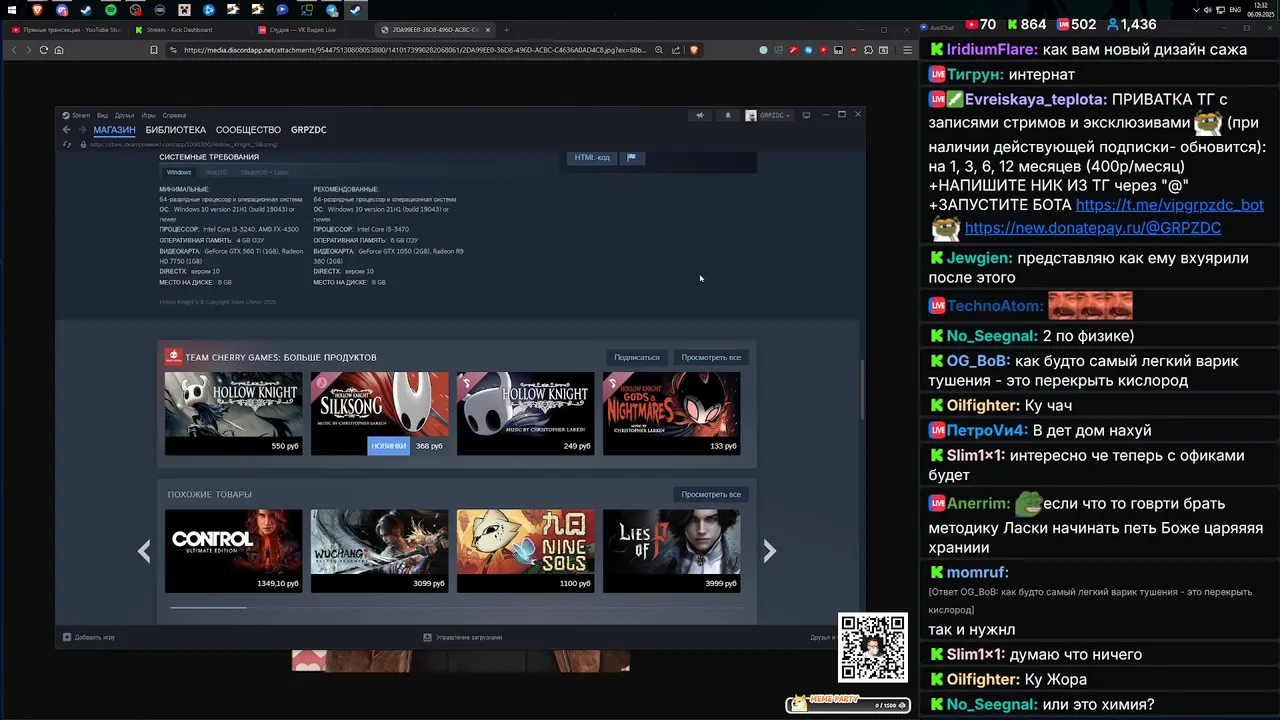1280x720 pixels.
Task: Share this page from the address bar
Action: pyautogui.click(x=676, y=50)
